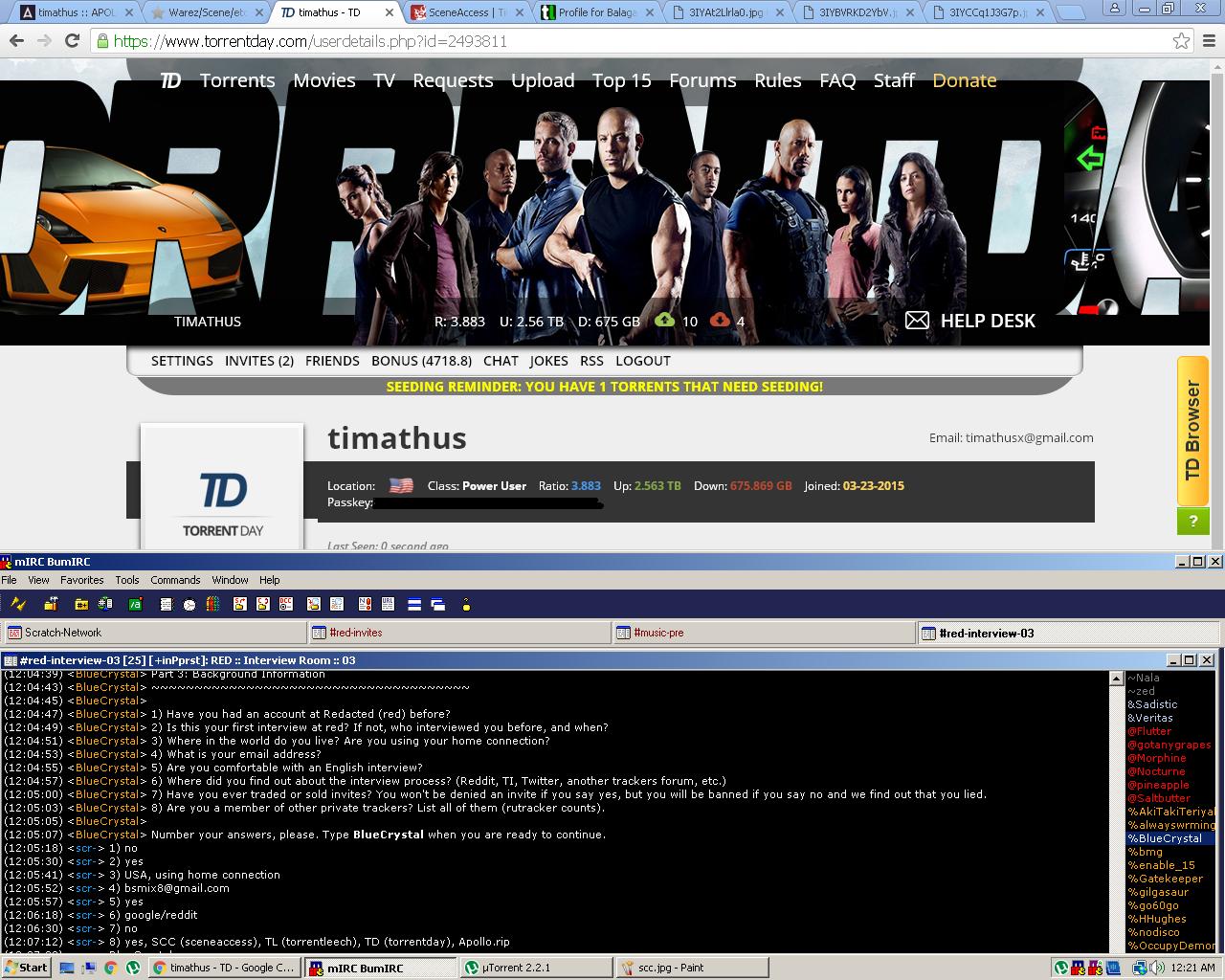Click green question mark side button
Screen dimensions: 1225x980
(x=1192, y=521)
